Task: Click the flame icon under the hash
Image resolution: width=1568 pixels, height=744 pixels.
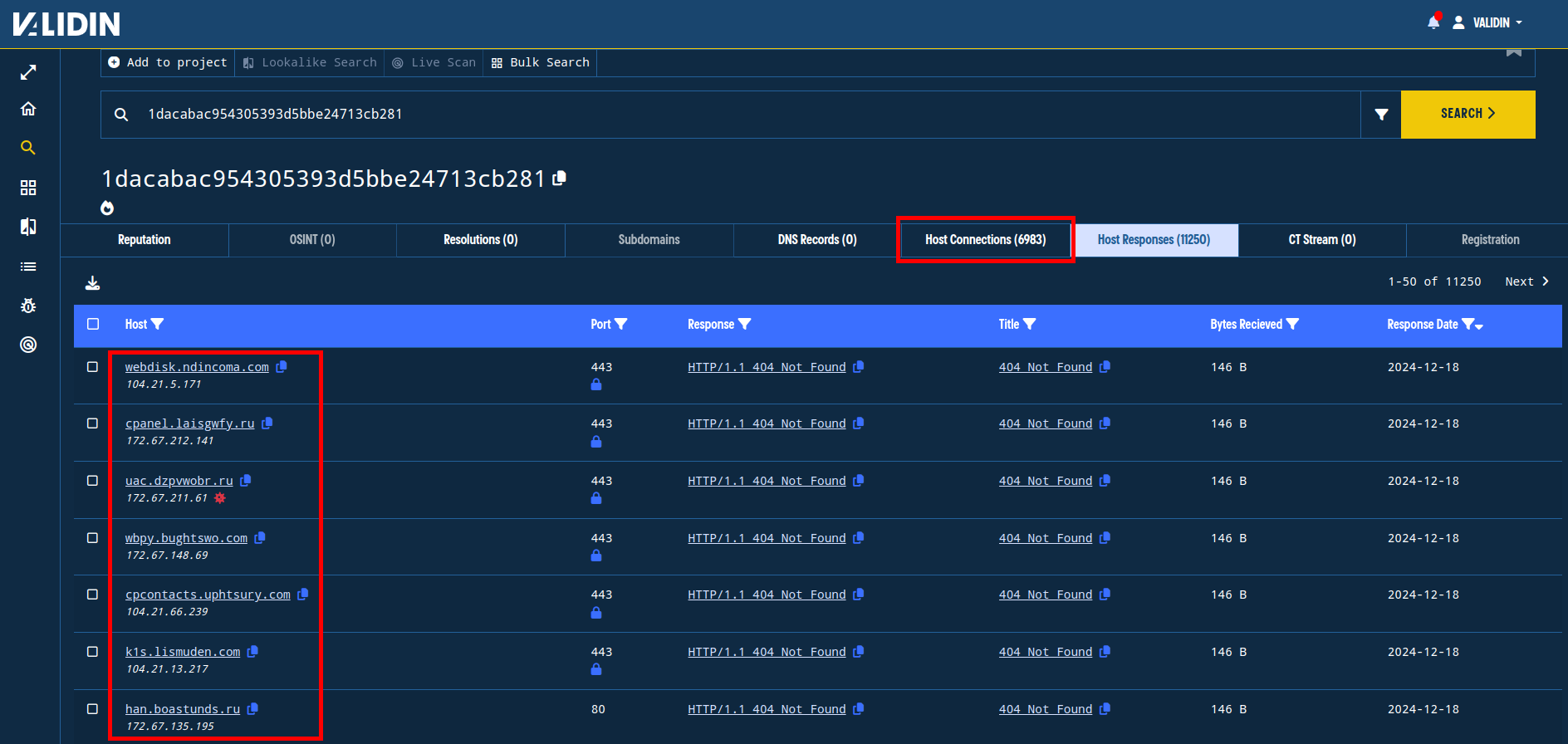Action: click(107, 208)
